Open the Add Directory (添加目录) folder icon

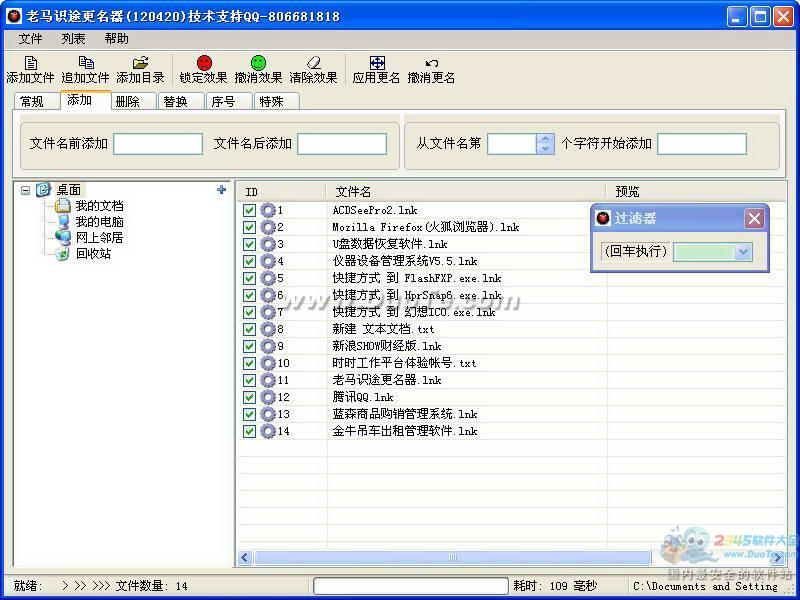(x=140, y=63)
